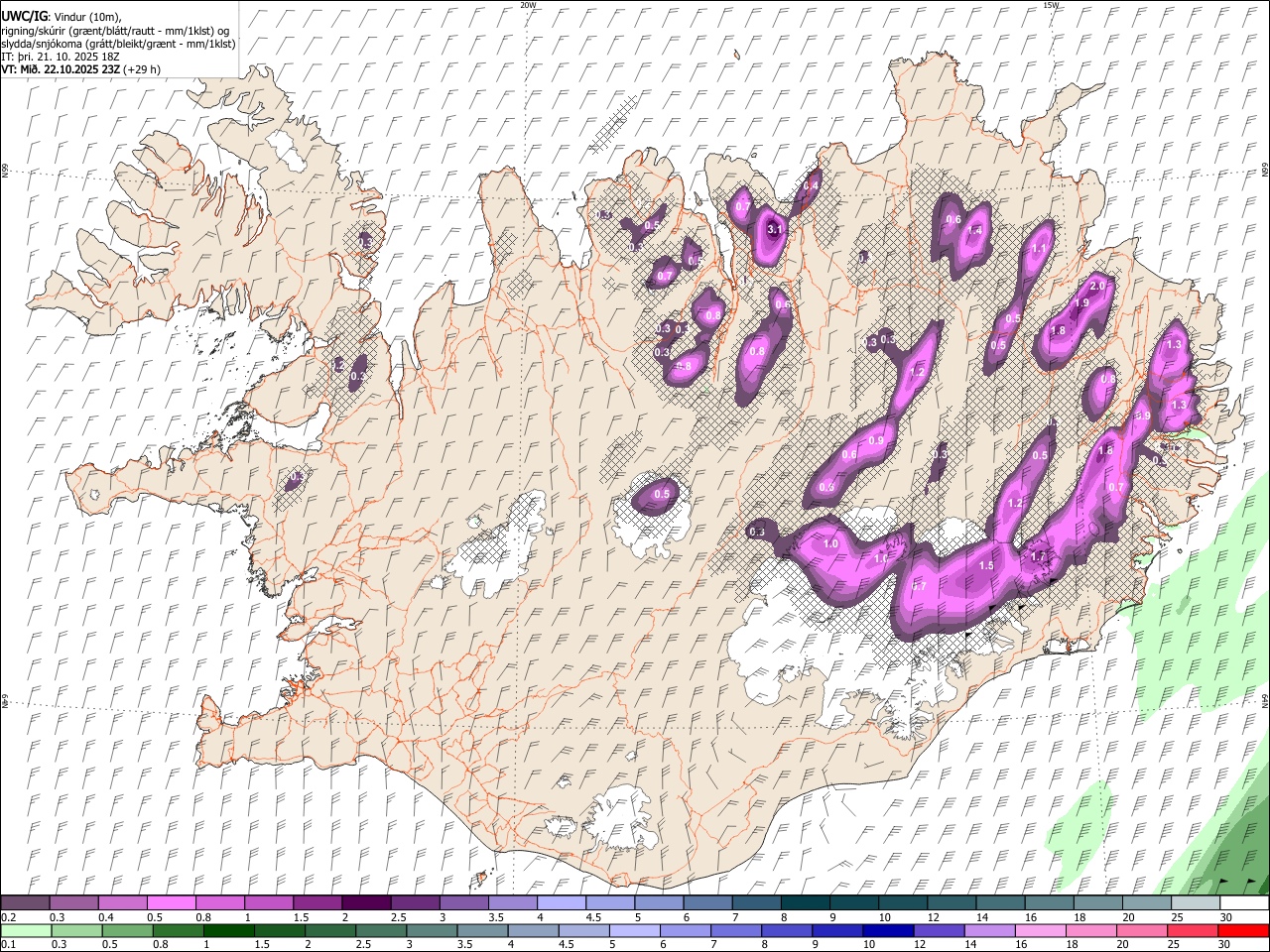Select the snow-scale swatch for 1.5–2 mm
Image resolution: width=1270 pixels, height=952 pixels.
317,902
